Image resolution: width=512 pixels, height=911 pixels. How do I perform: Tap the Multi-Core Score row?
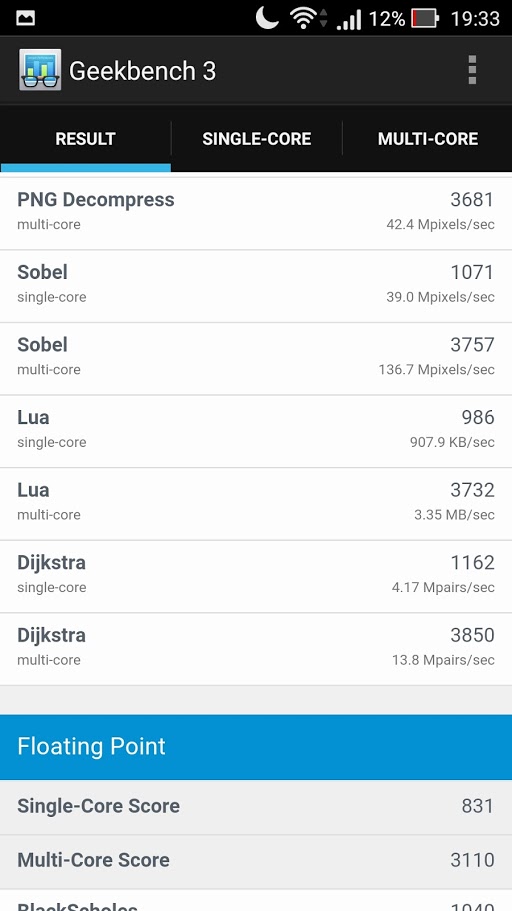click(256, 862)
